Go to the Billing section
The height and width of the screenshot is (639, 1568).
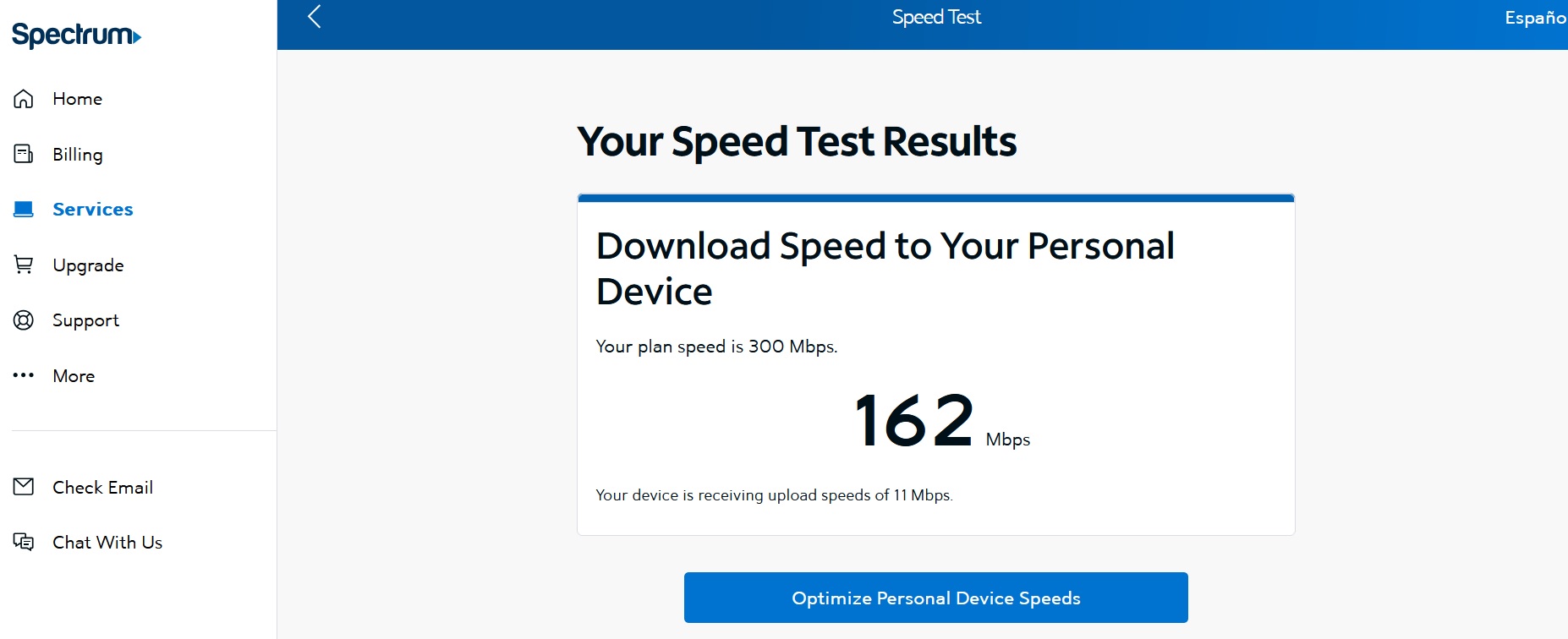(77, 154)
